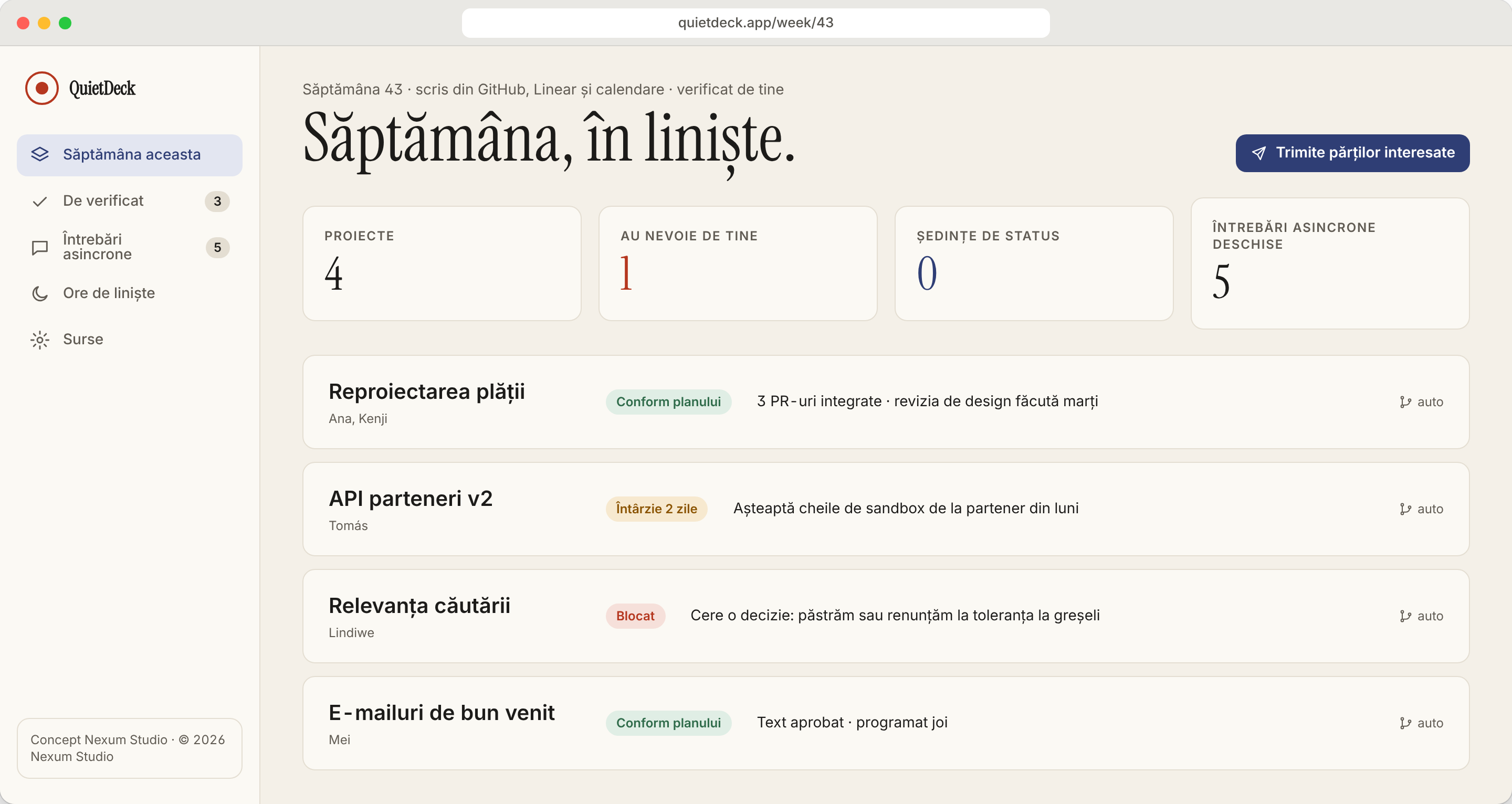Open De verificat in the sidebar
The image size is (1512, 804).
(x=129, y=202)
